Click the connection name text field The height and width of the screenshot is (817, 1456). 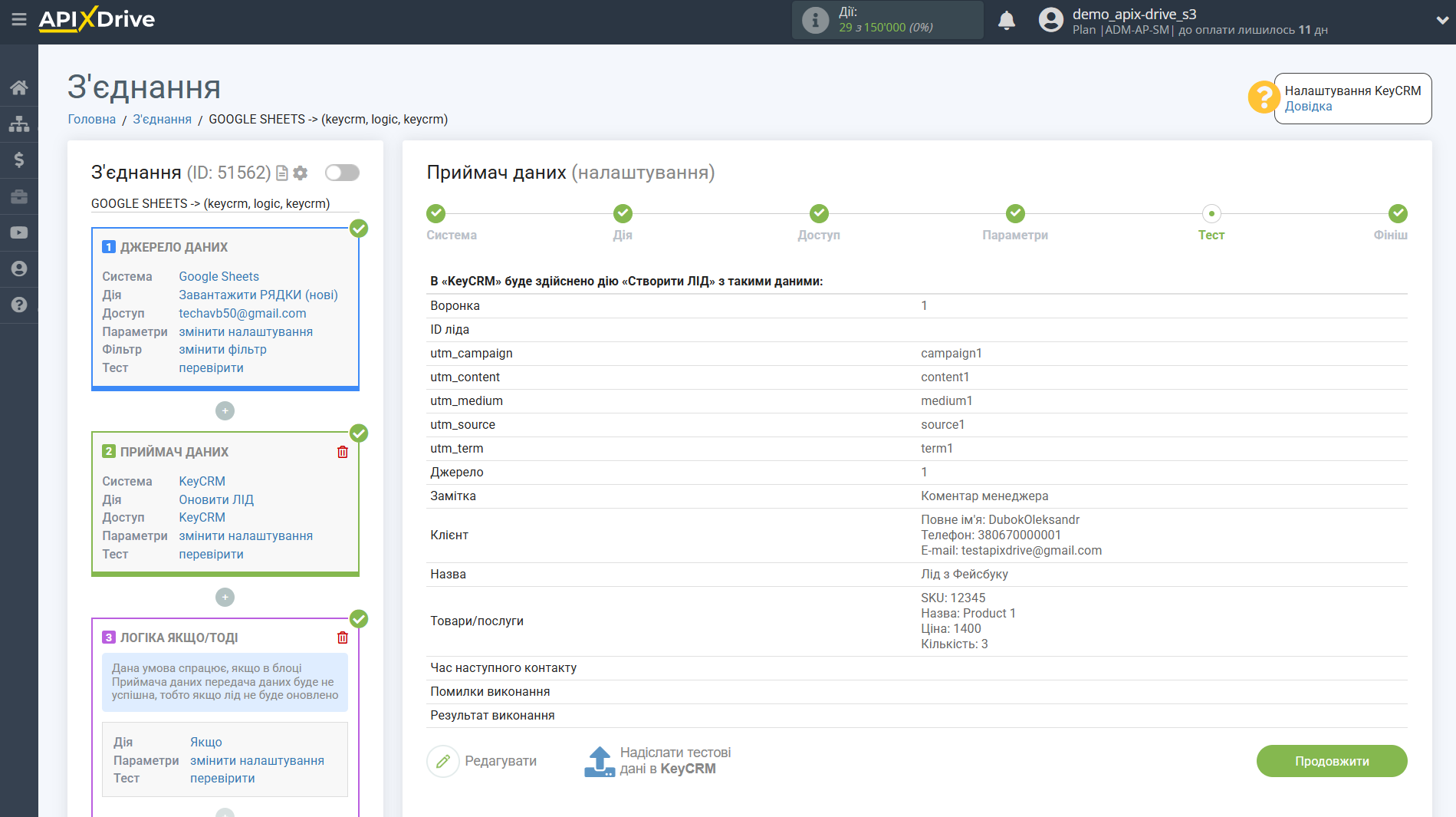225,203
